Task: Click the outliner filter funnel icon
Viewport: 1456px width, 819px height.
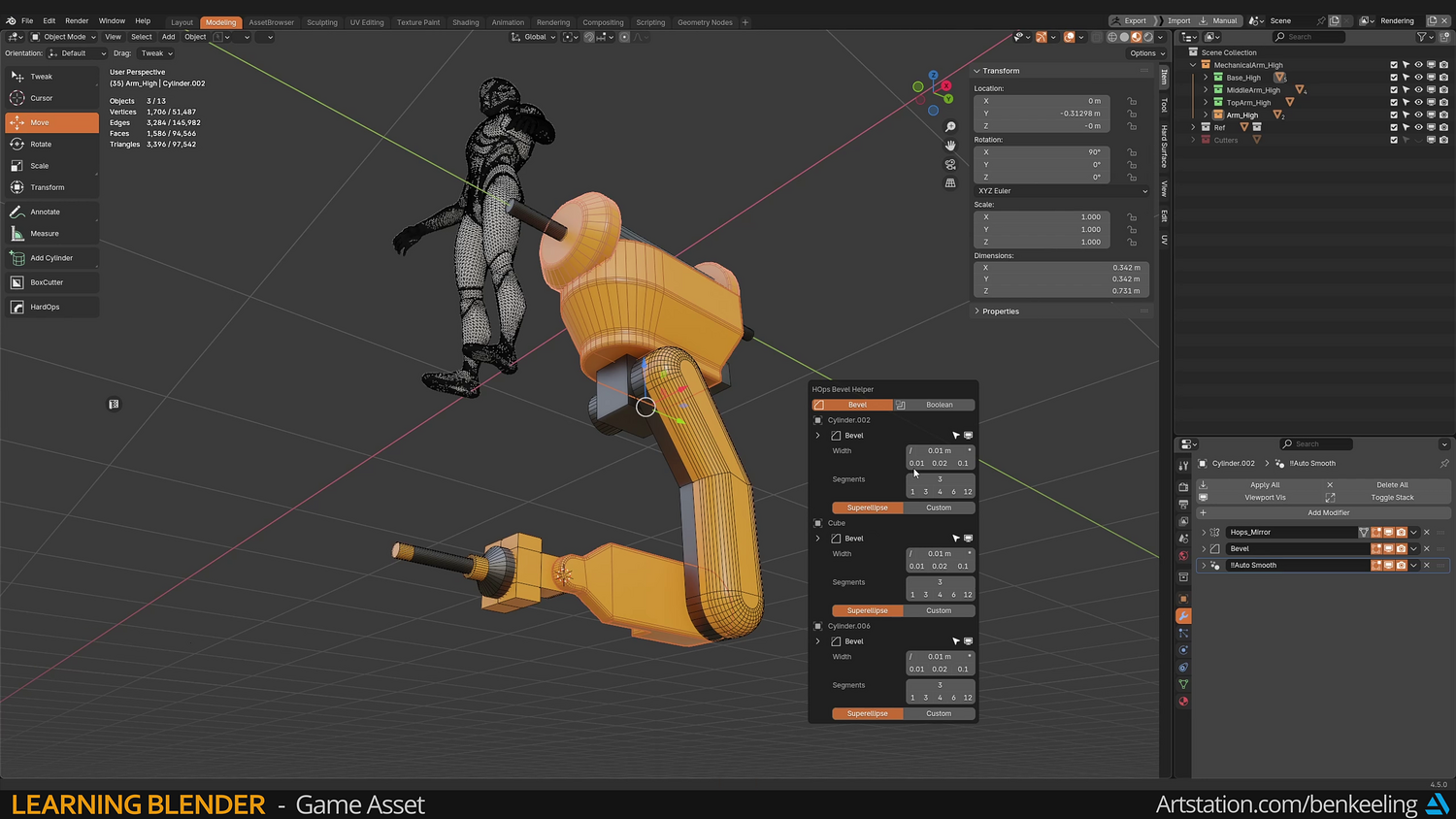Action: click(1422, 37)
